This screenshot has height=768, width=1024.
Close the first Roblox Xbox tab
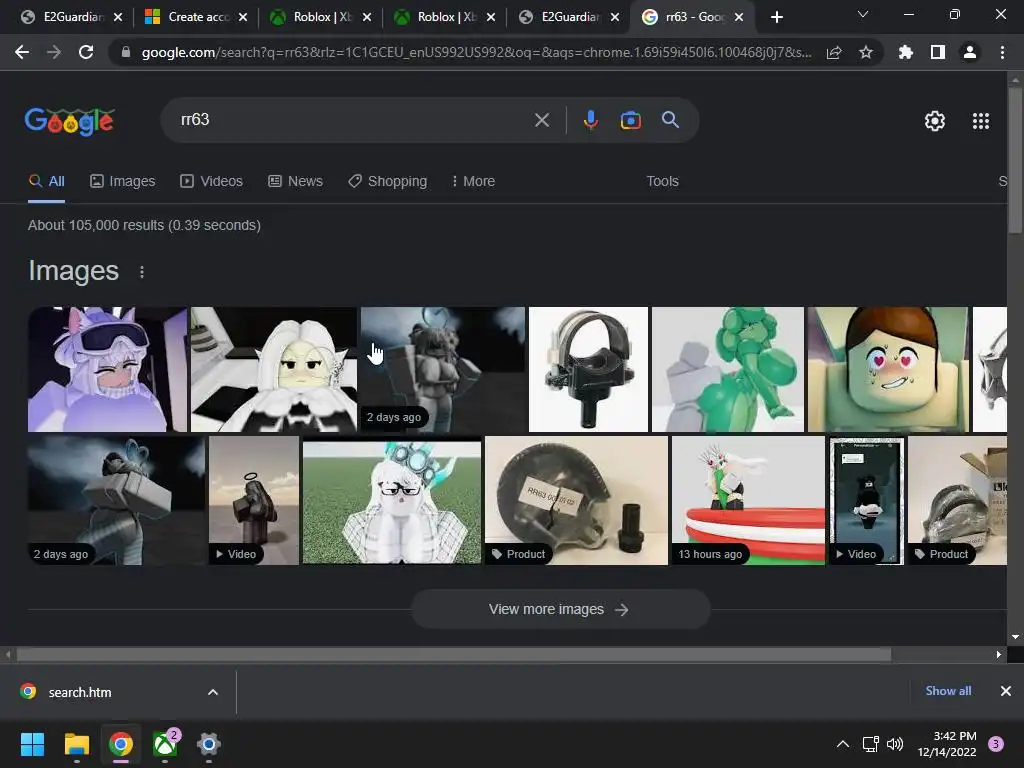point(367,17)
